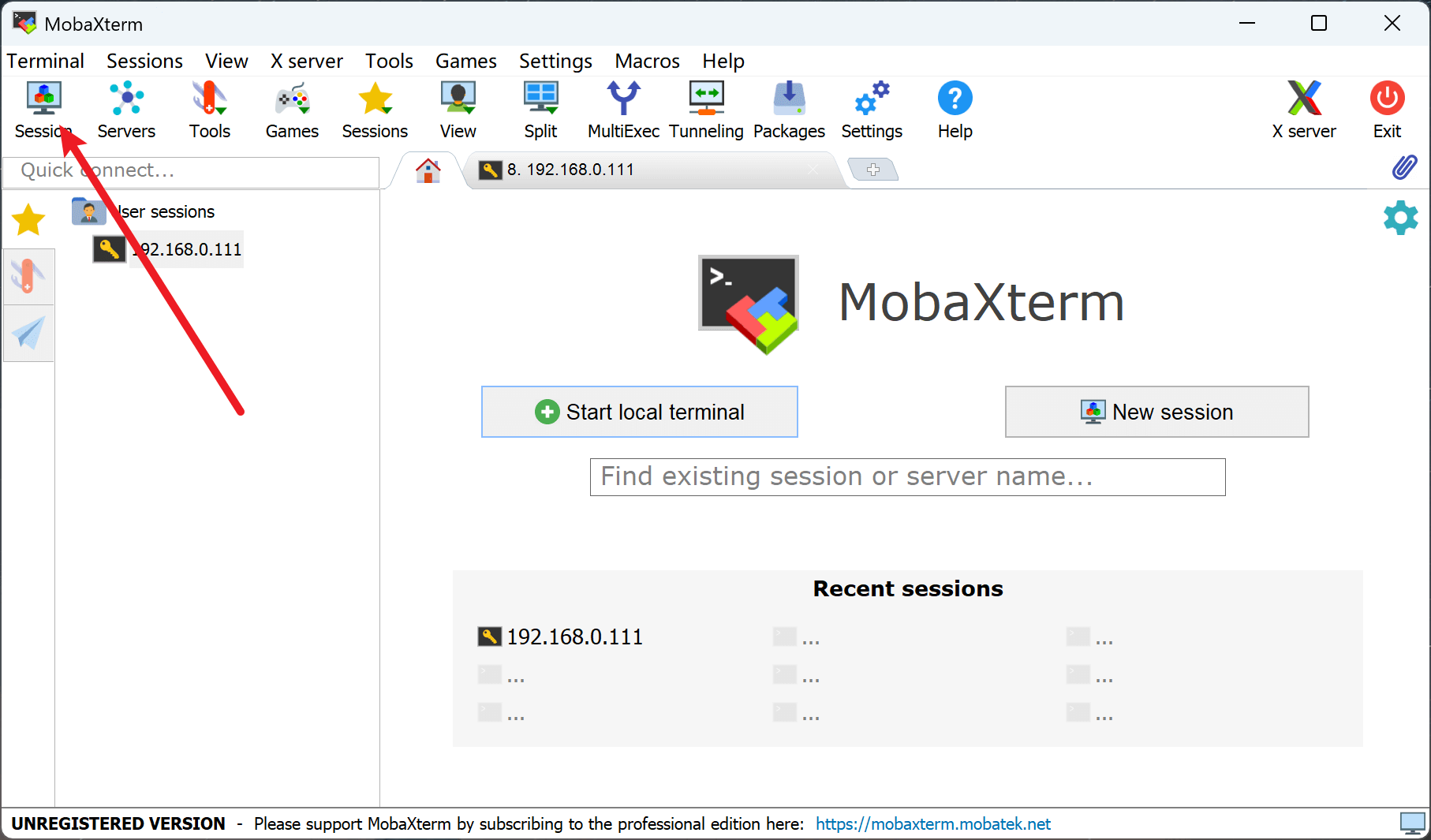Select the star favorites sidebar tab
This screenshot has height=840, width=1431.
(28, 220)
